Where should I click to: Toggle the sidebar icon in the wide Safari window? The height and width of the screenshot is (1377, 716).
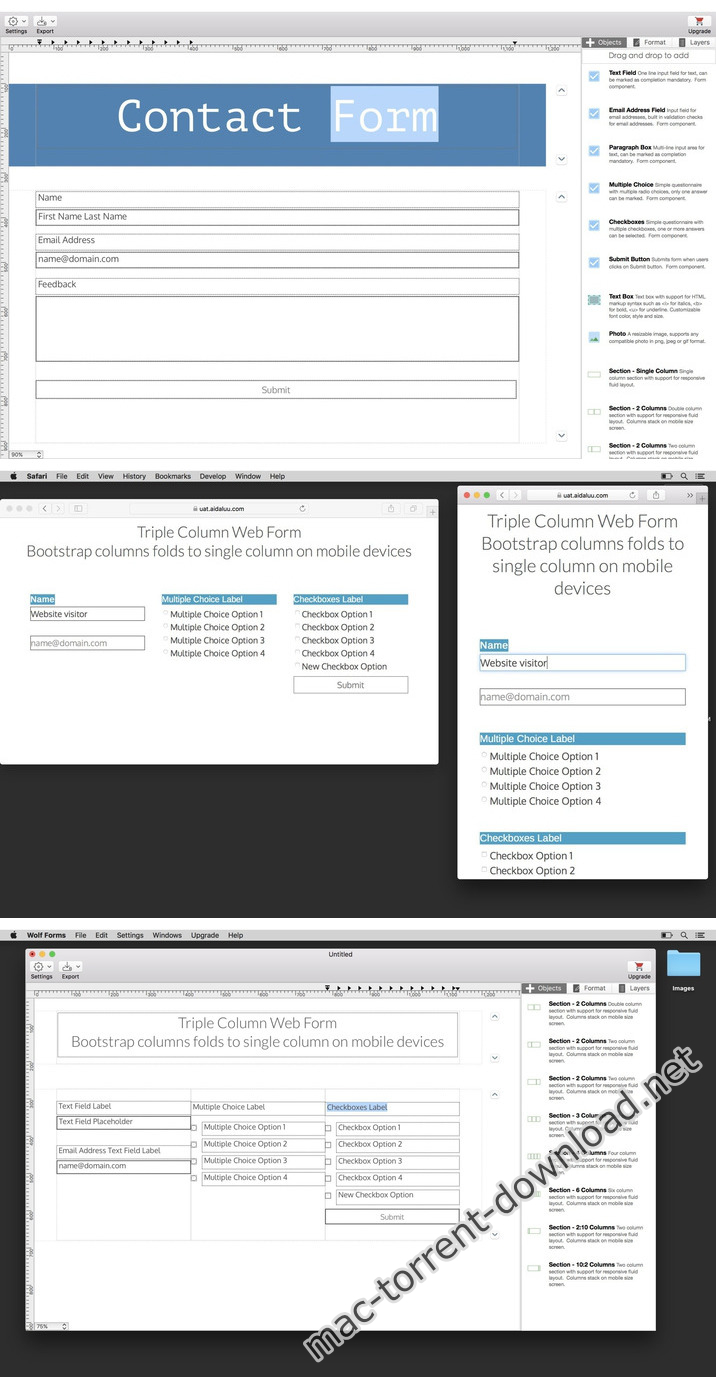(x=78, y=508)
